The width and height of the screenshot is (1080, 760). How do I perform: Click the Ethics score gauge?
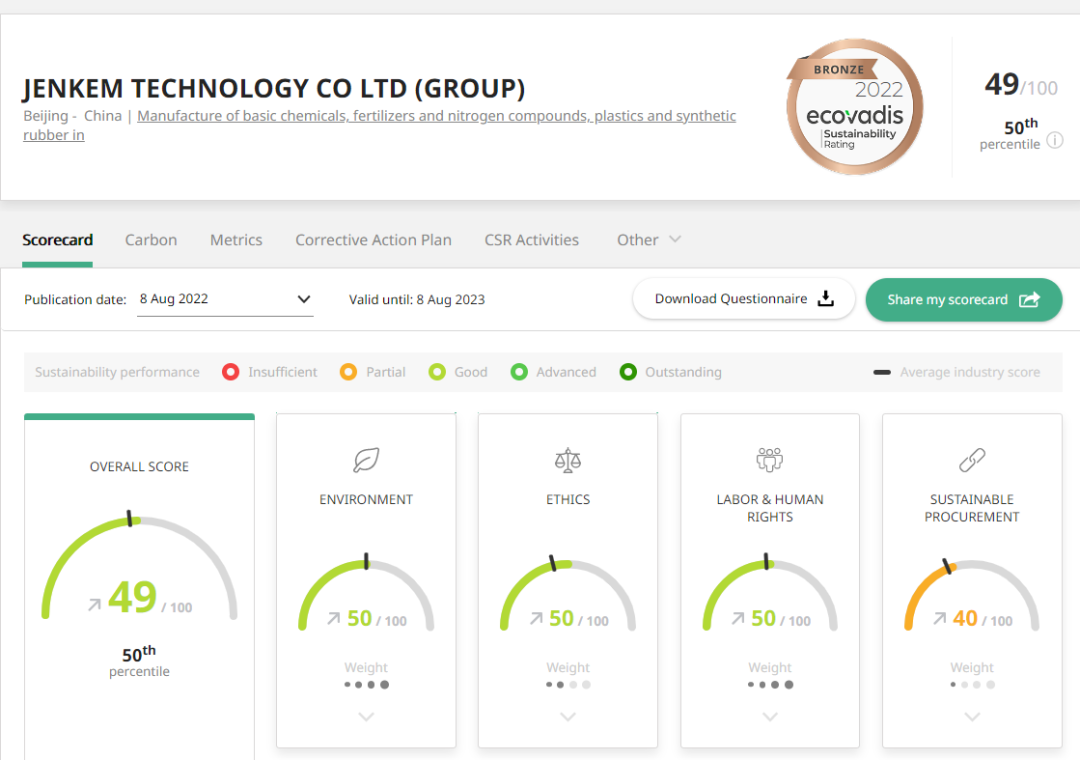coord(568,593)
